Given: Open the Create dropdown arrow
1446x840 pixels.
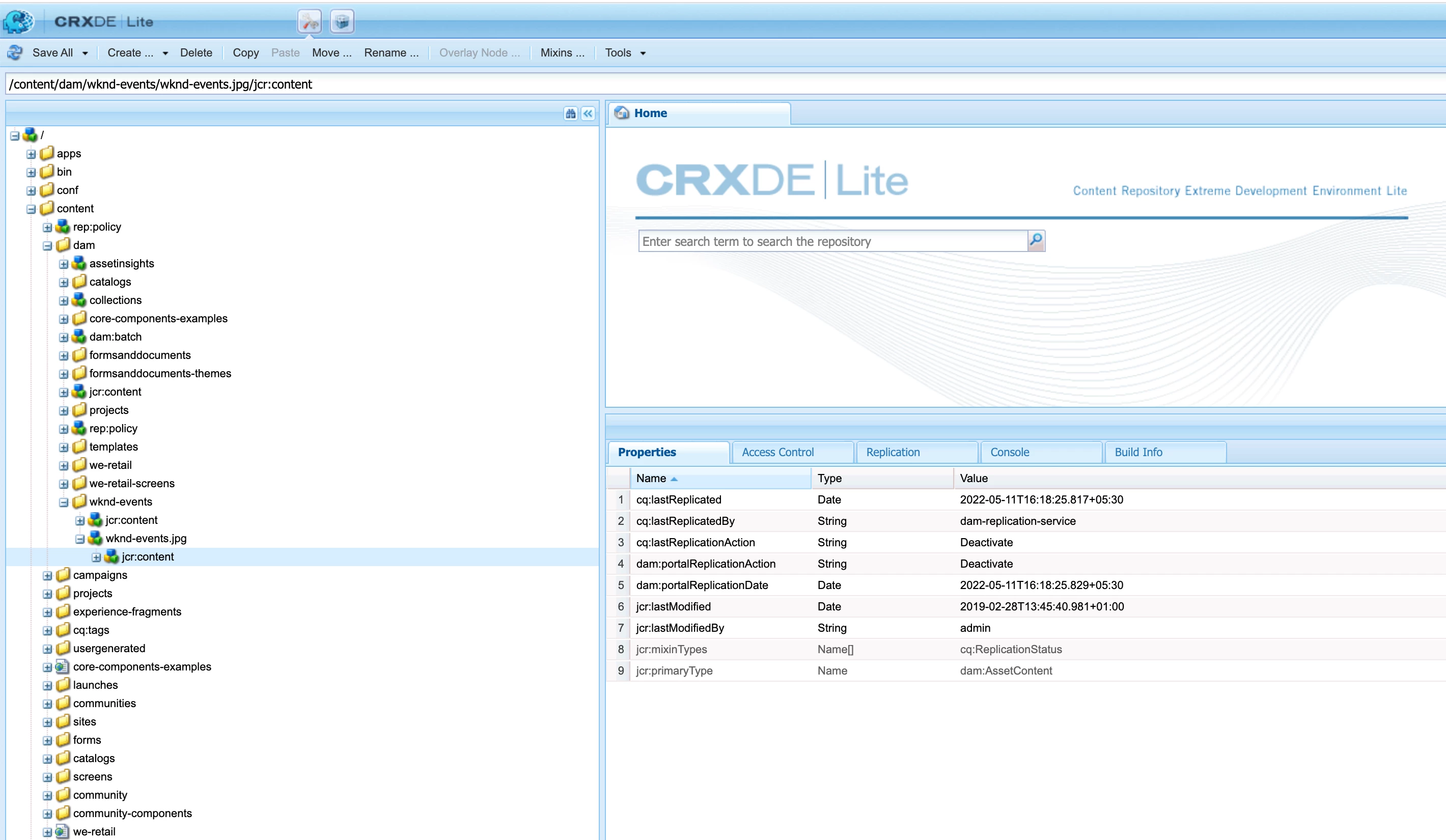Looking at the screenshot, I should (165, 53).
